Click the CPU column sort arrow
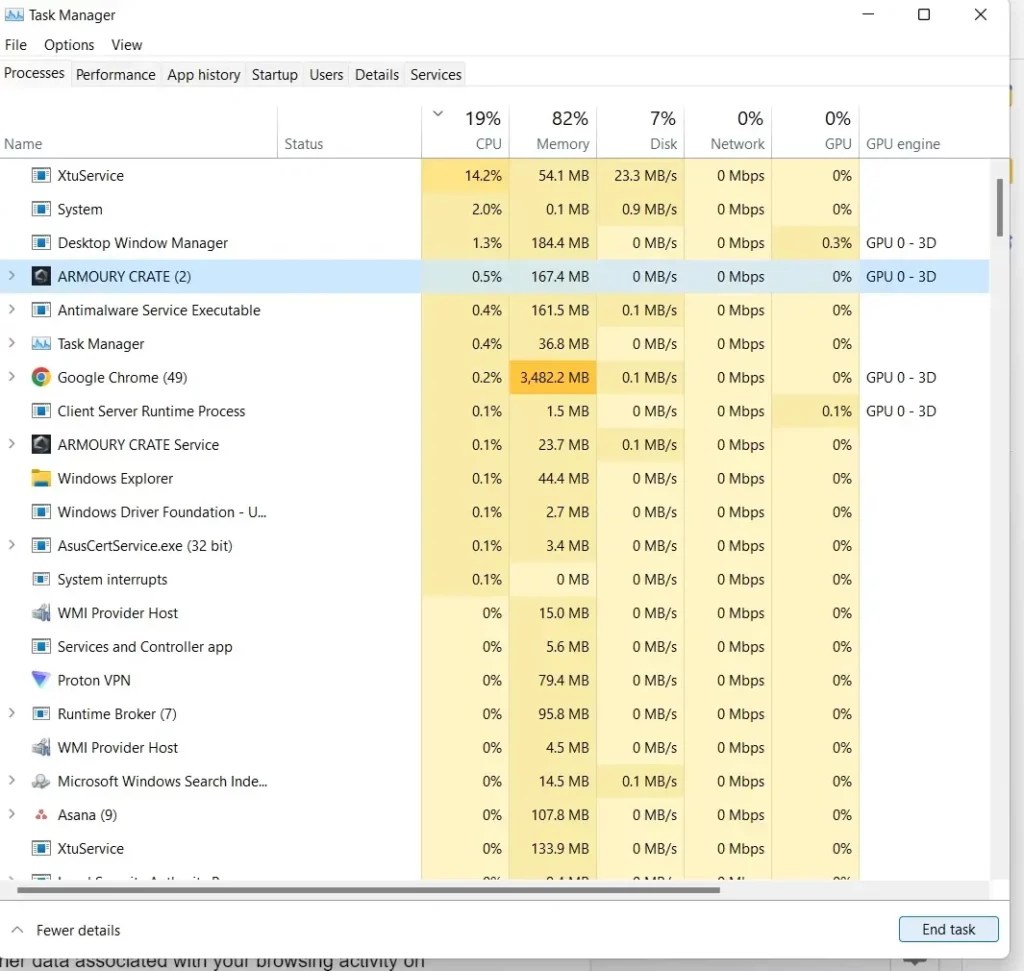 coord(437,114)
